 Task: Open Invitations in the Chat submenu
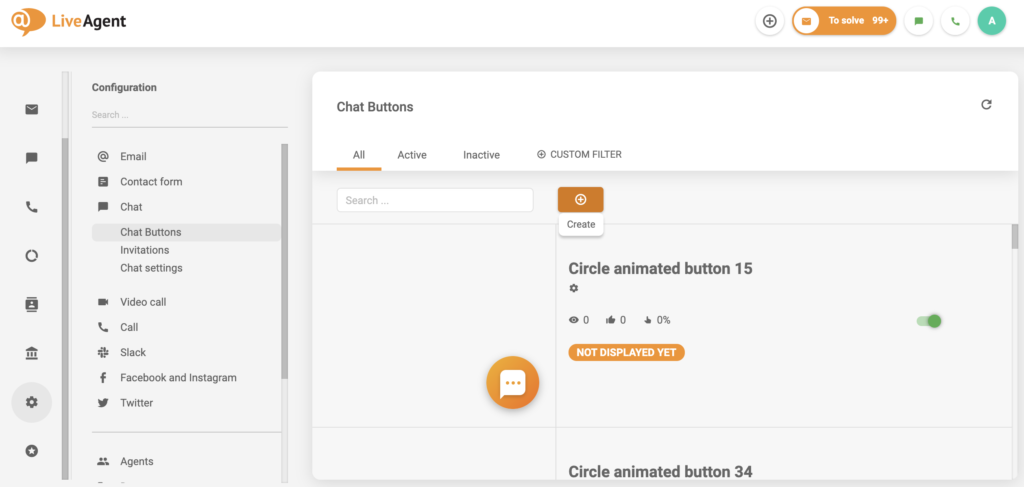(144, 250)
